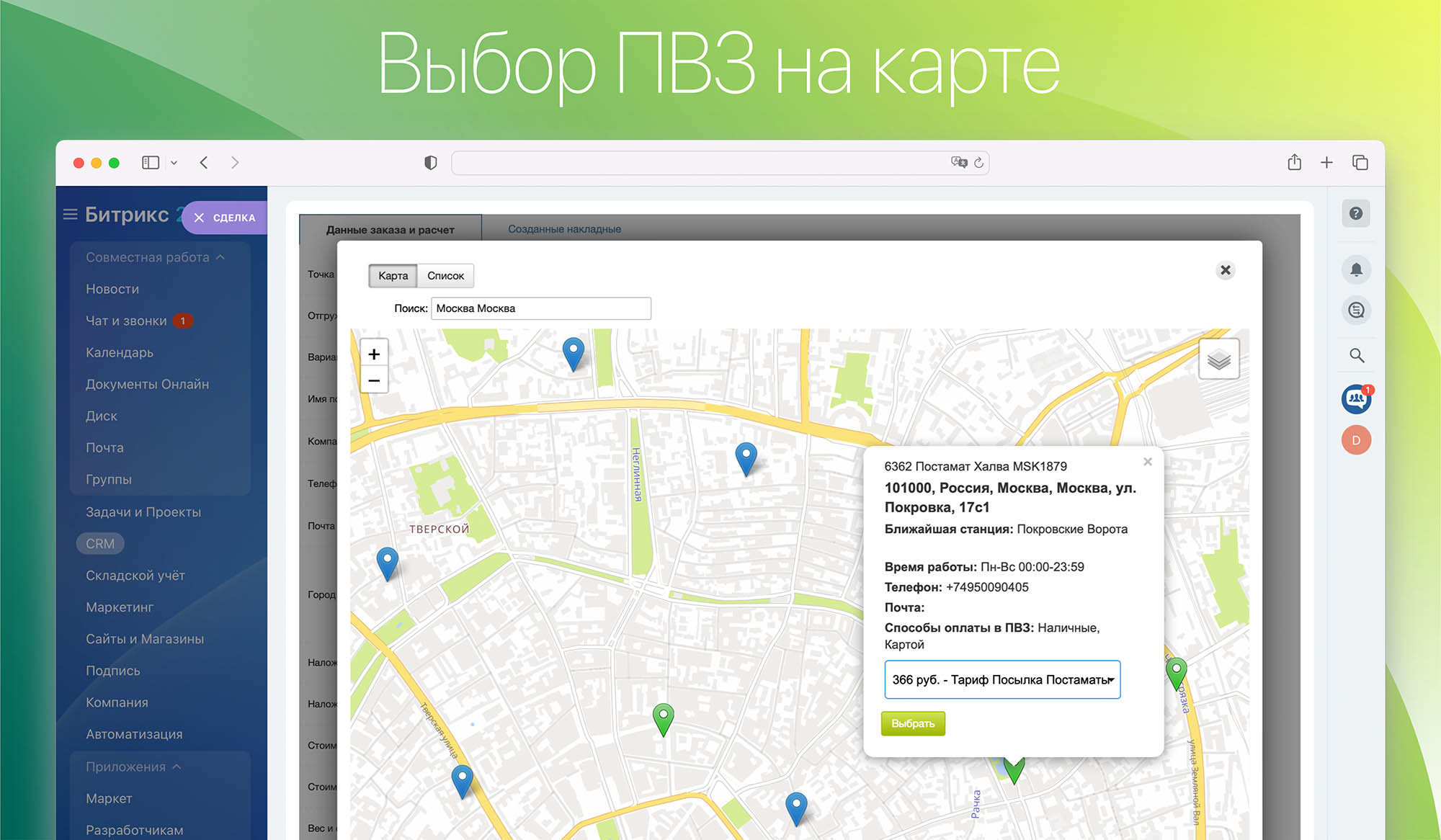The height and width of the screenshot is (840, 1441).
Task: Open the tariff dropdown 366 руб.
Action: pyautogui.click(x=1001, y=679)
